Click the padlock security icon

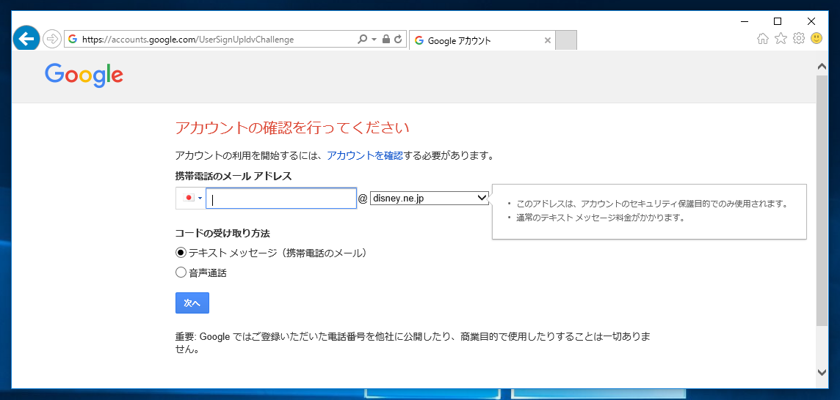click(386, 39)
